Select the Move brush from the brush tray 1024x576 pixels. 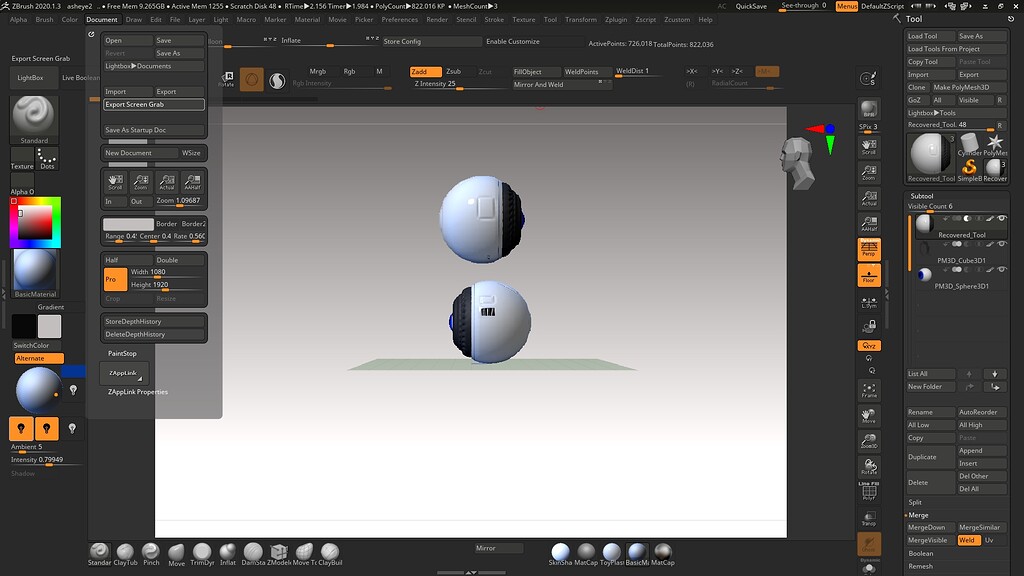point(176,551)
